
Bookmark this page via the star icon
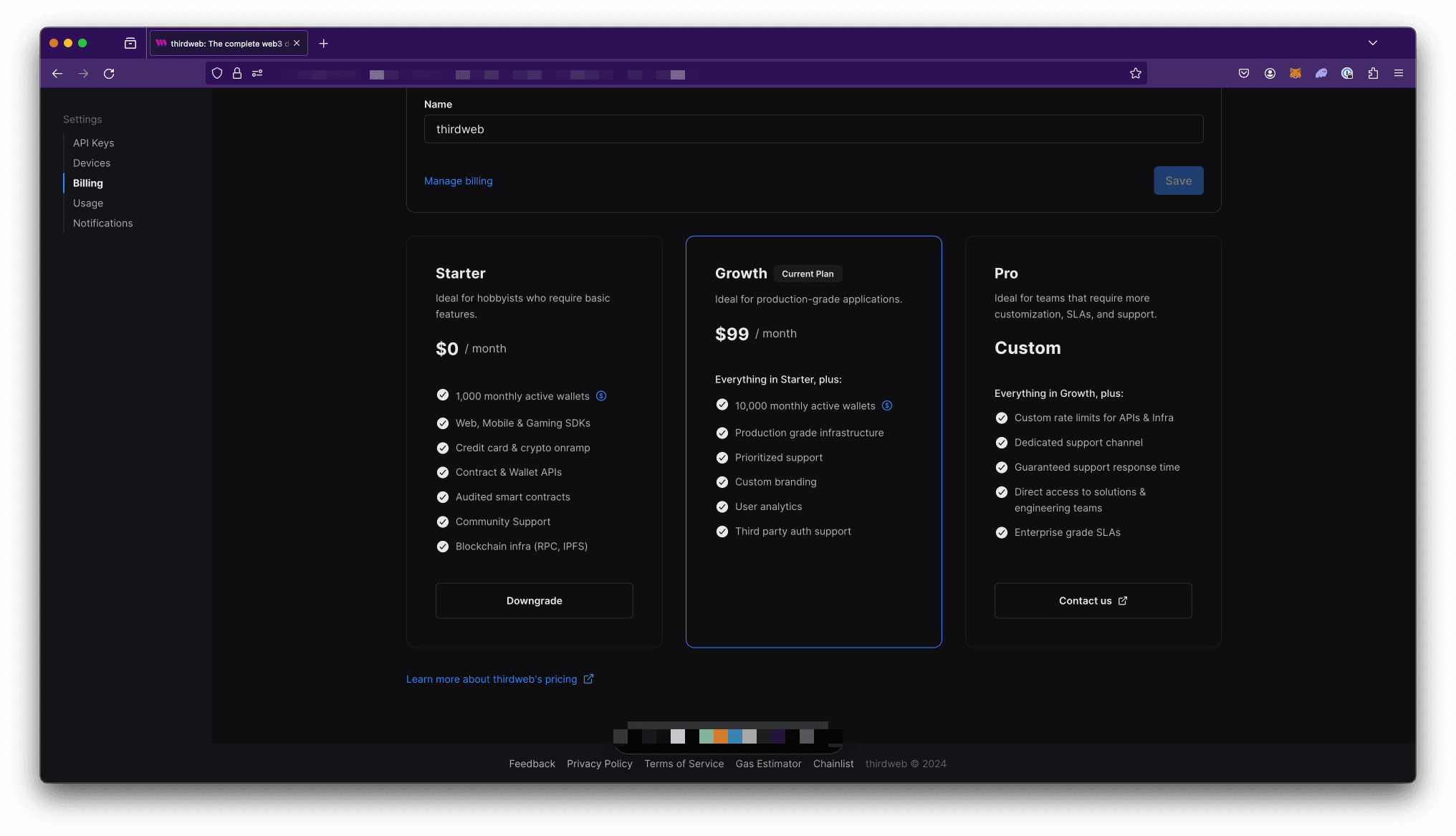pos(1135,73)
